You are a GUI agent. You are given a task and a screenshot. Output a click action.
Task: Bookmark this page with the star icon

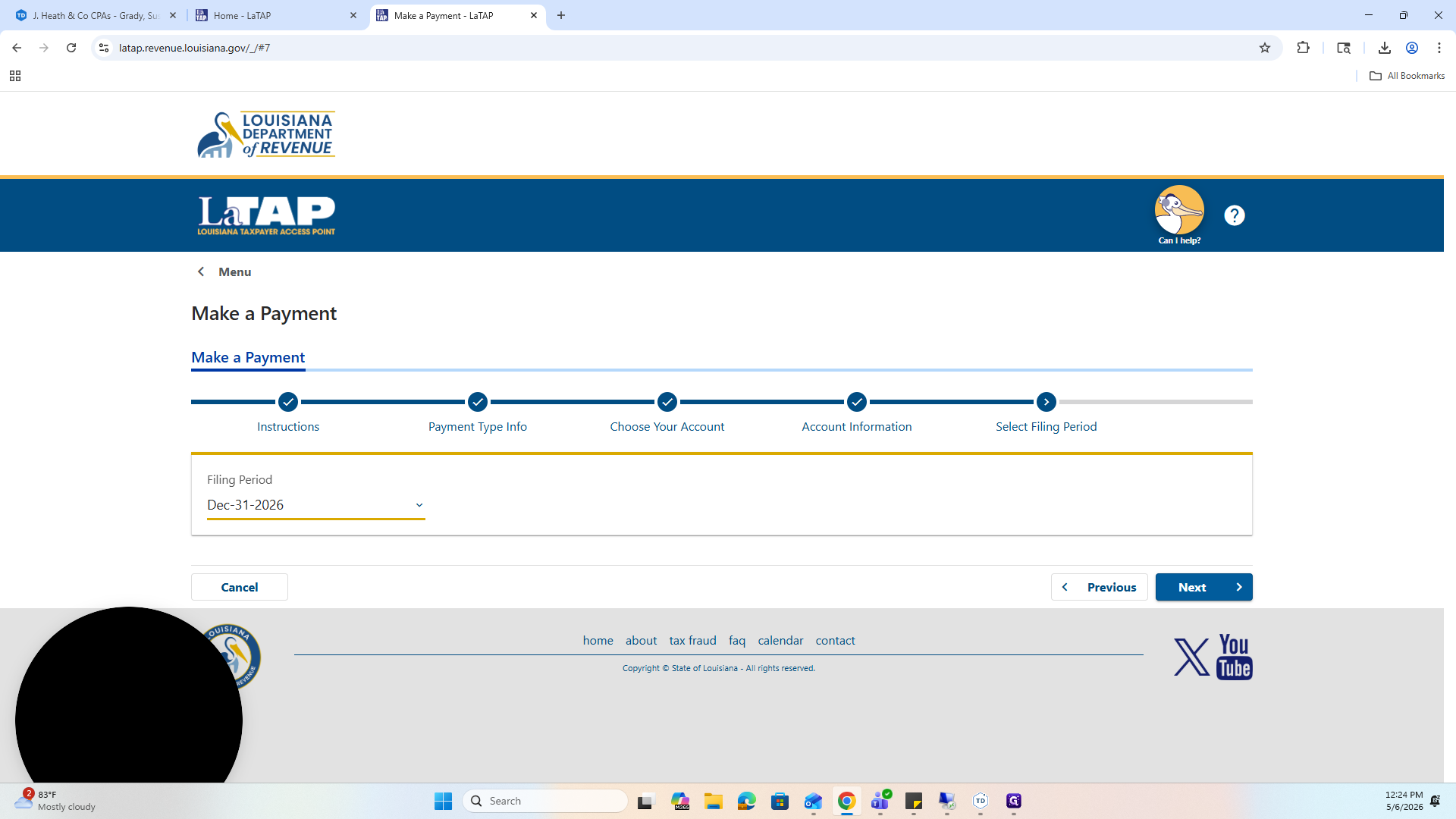[1265, 48]
